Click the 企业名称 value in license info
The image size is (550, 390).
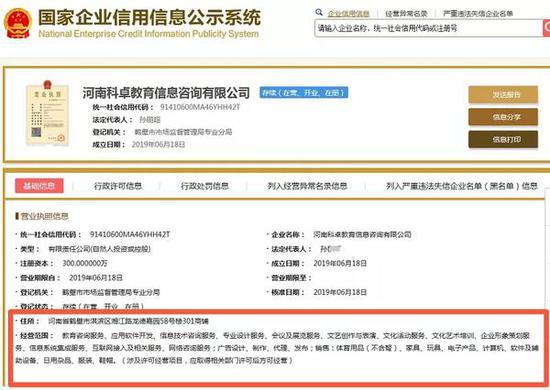pos(362,234)
